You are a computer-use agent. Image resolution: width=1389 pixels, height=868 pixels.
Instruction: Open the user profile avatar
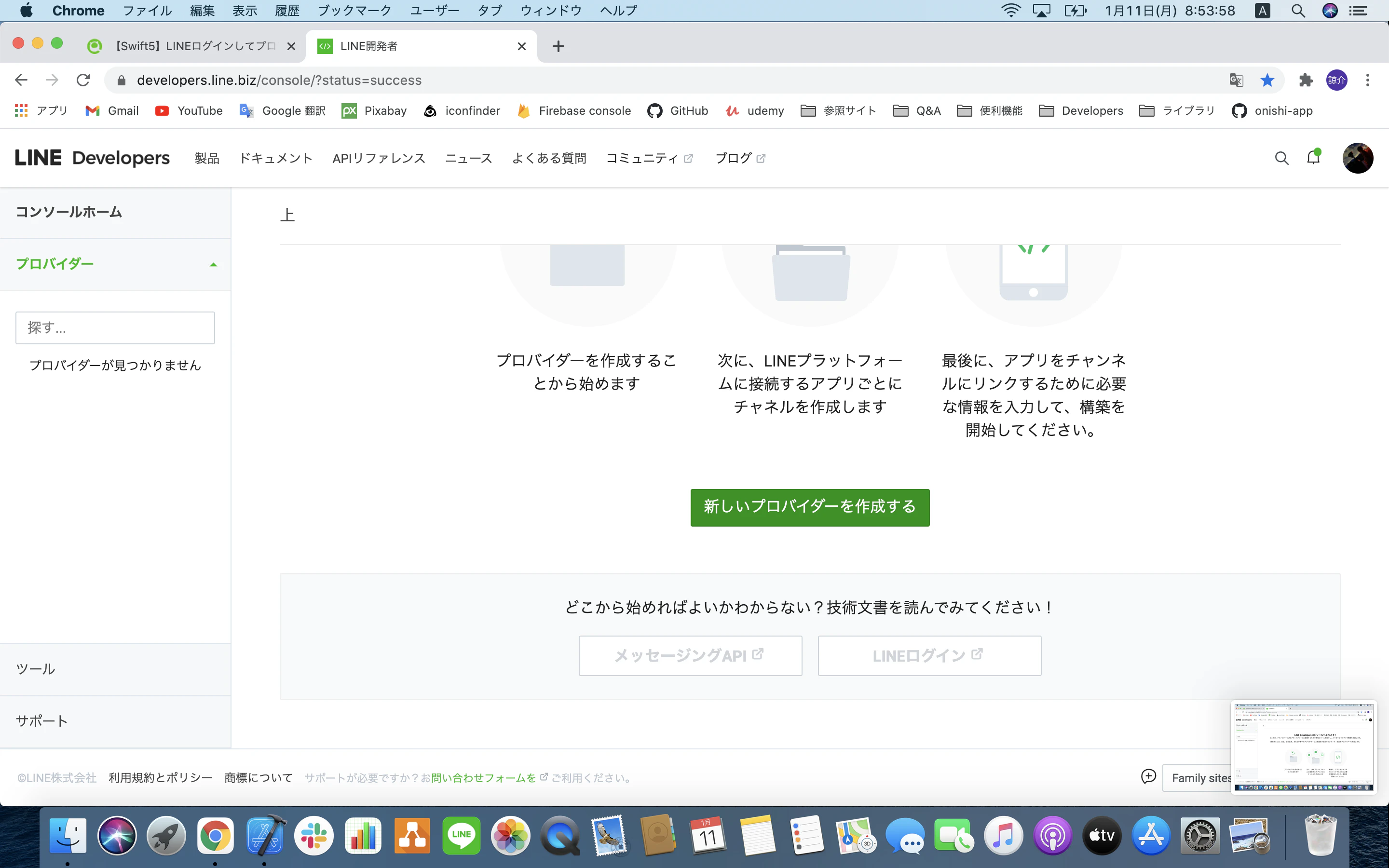tap(1358, 158)
